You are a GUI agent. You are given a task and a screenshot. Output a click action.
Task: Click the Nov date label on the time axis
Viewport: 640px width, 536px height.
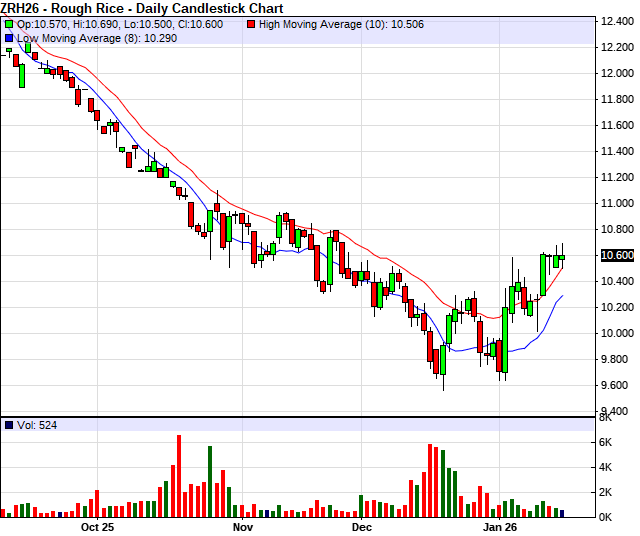241,526
